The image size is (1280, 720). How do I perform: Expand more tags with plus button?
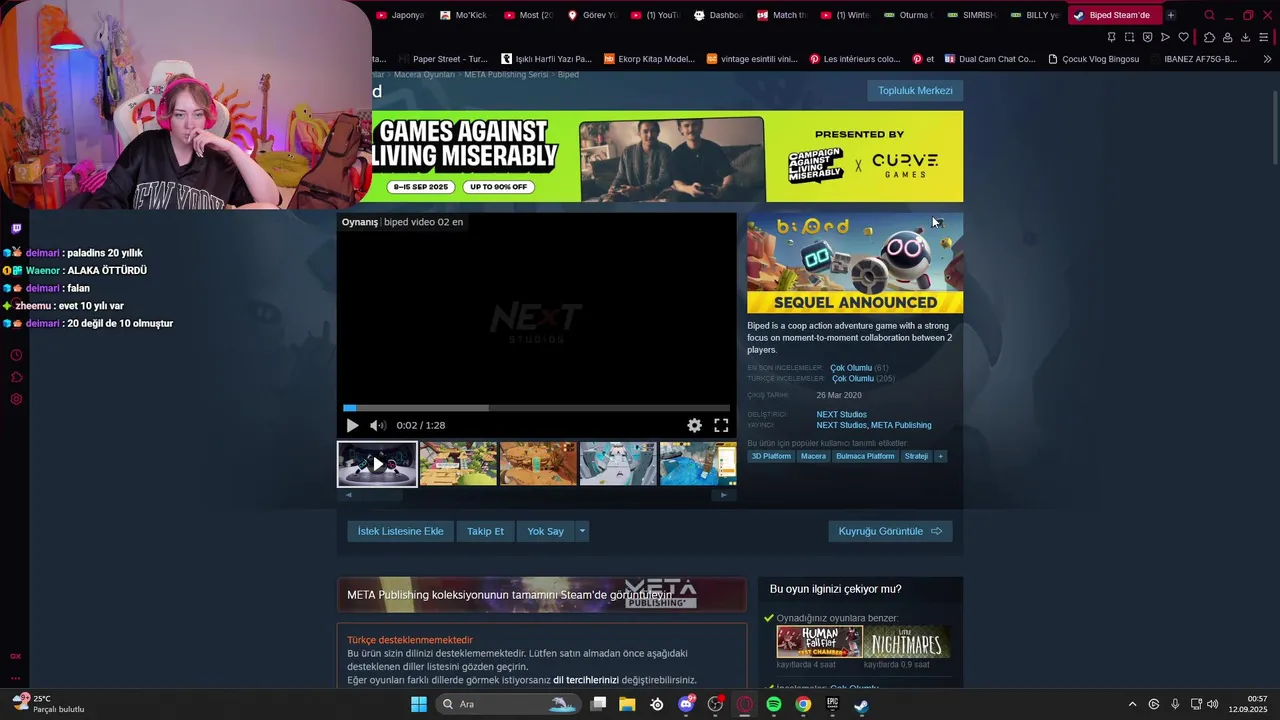[940, 456]
